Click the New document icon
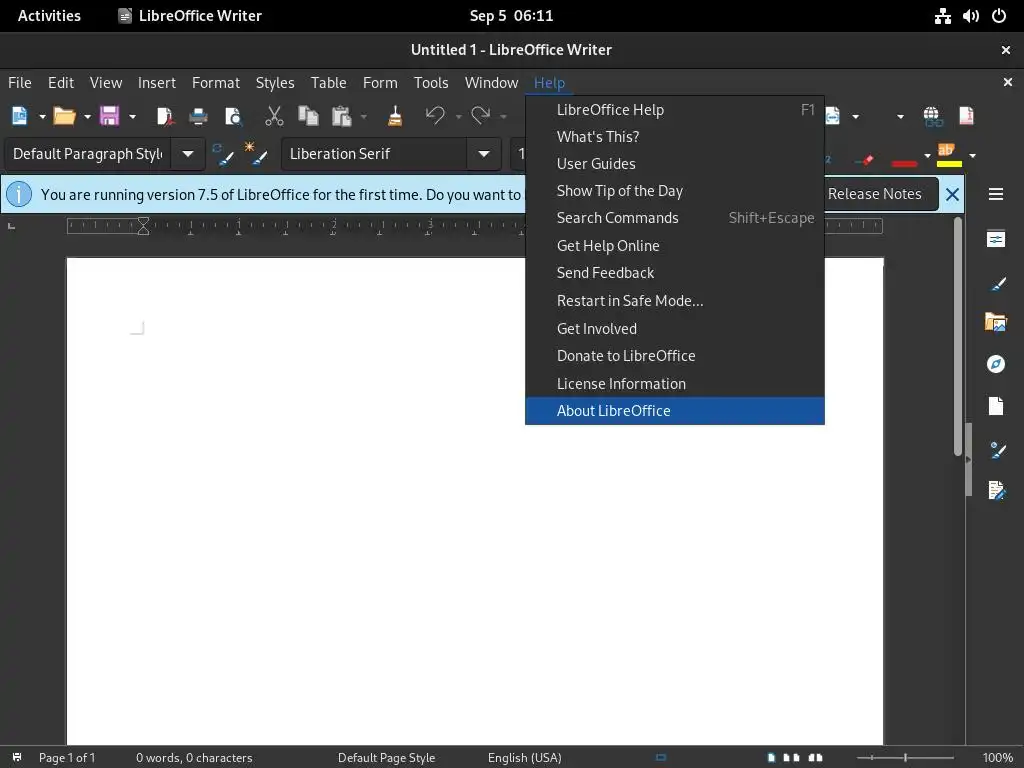This screenshot has height=768, width=1024. (20, 116)
